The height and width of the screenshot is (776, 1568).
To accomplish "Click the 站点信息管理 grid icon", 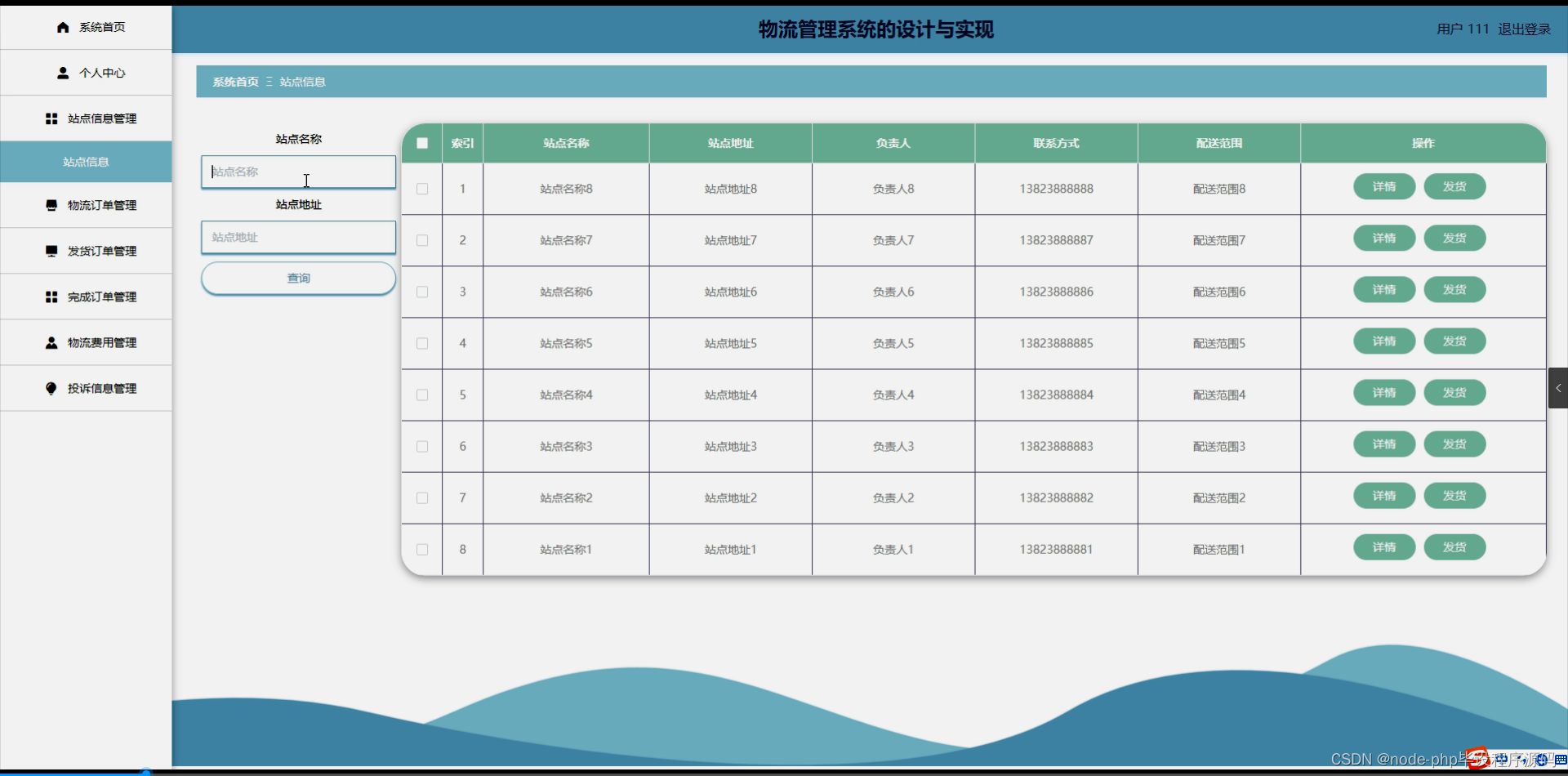I will 51,118.
